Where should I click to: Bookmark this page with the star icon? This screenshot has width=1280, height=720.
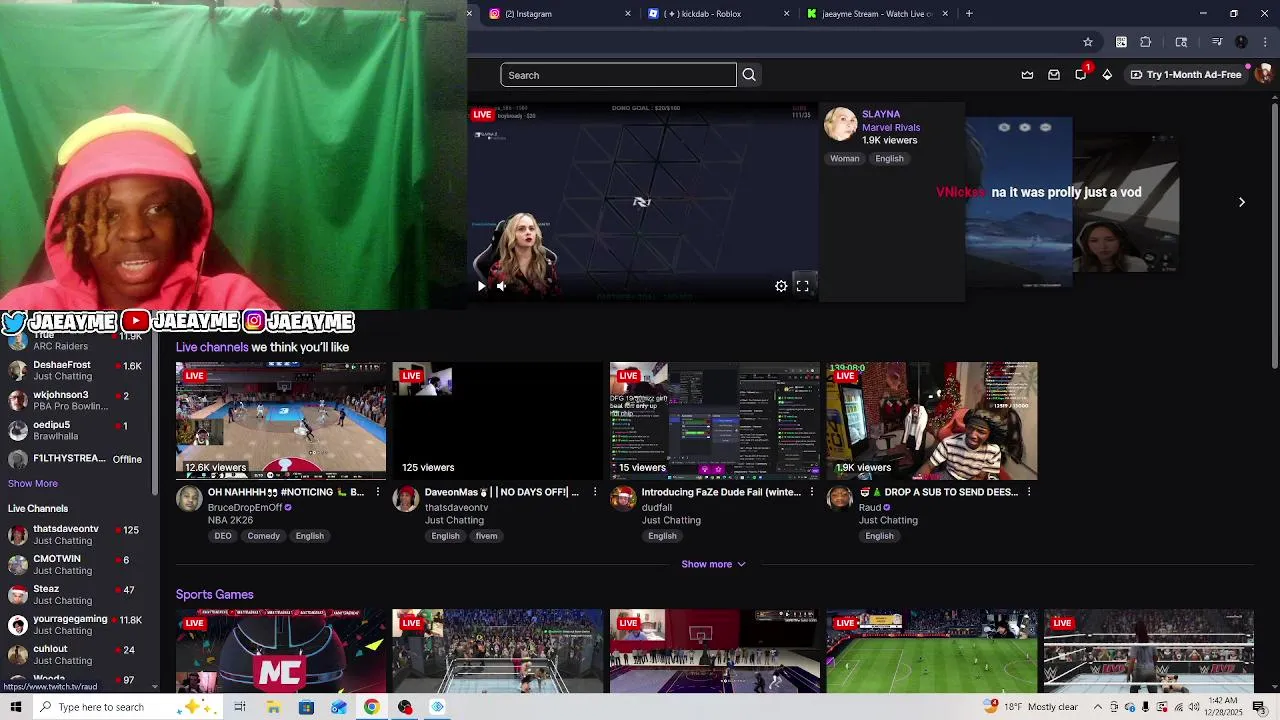[x=1088, y=42]
